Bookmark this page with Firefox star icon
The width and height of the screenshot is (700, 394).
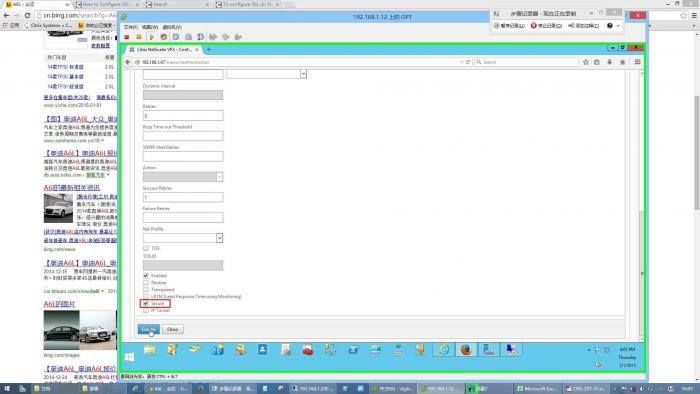[586, 62]
